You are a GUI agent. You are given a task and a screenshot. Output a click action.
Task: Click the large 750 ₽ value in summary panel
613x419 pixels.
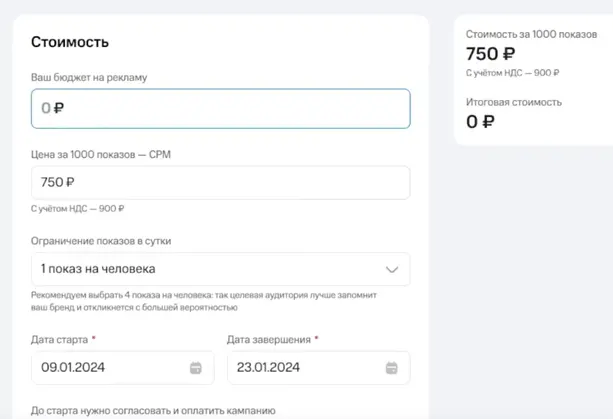pyautogui.click(x=491, y=55)
